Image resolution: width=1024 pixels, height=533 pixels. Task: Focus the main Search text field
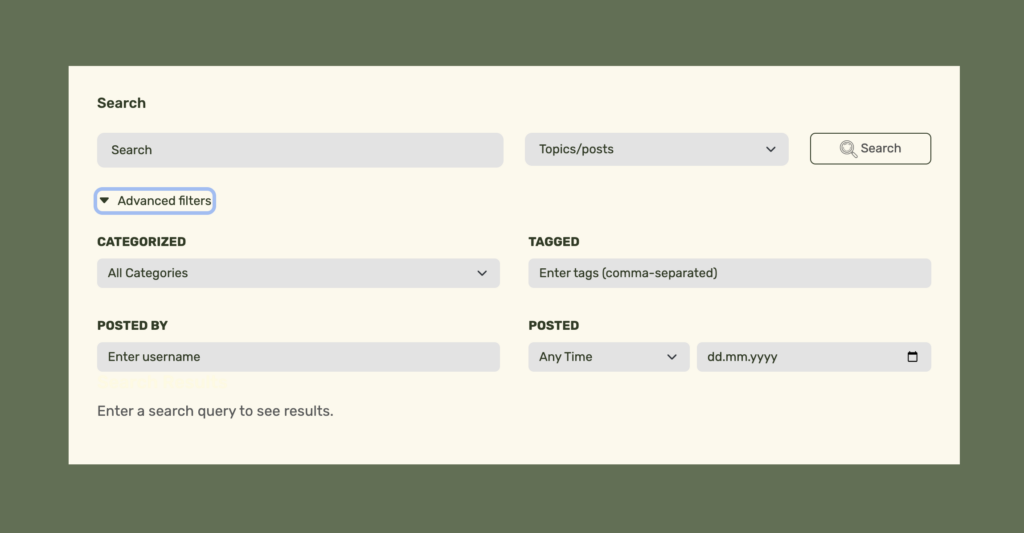(x=300, y=150)
